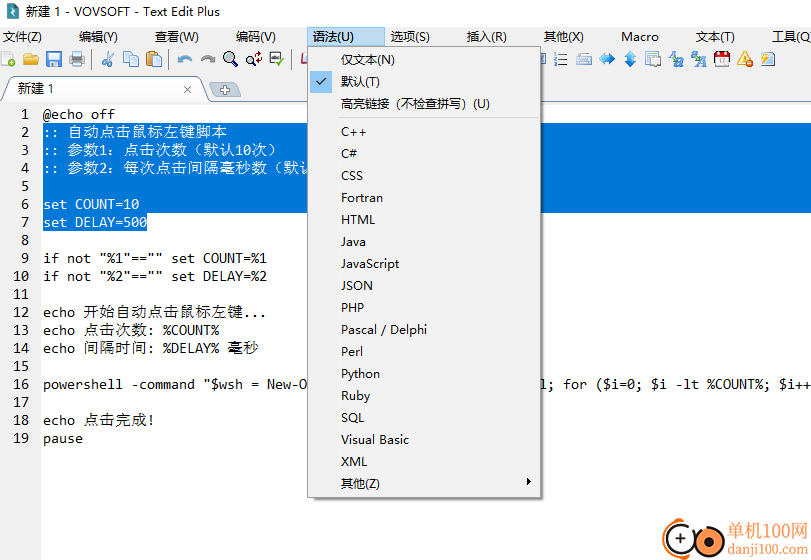Image resolution: width=811 pixels, height=560 pixels.
Task: Choose Pascal / Delphi syntax
Action: point(424,329)
